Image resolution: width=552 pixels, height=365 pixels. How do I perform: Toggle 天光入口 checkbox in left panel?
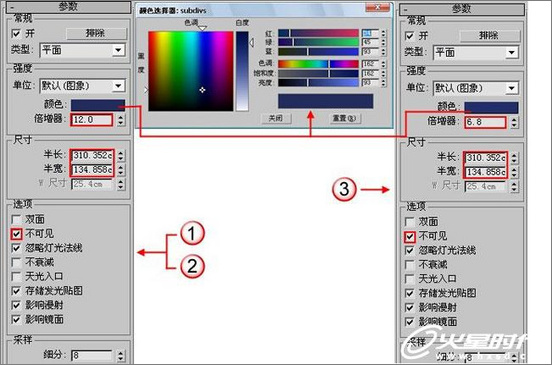point(16,277)
